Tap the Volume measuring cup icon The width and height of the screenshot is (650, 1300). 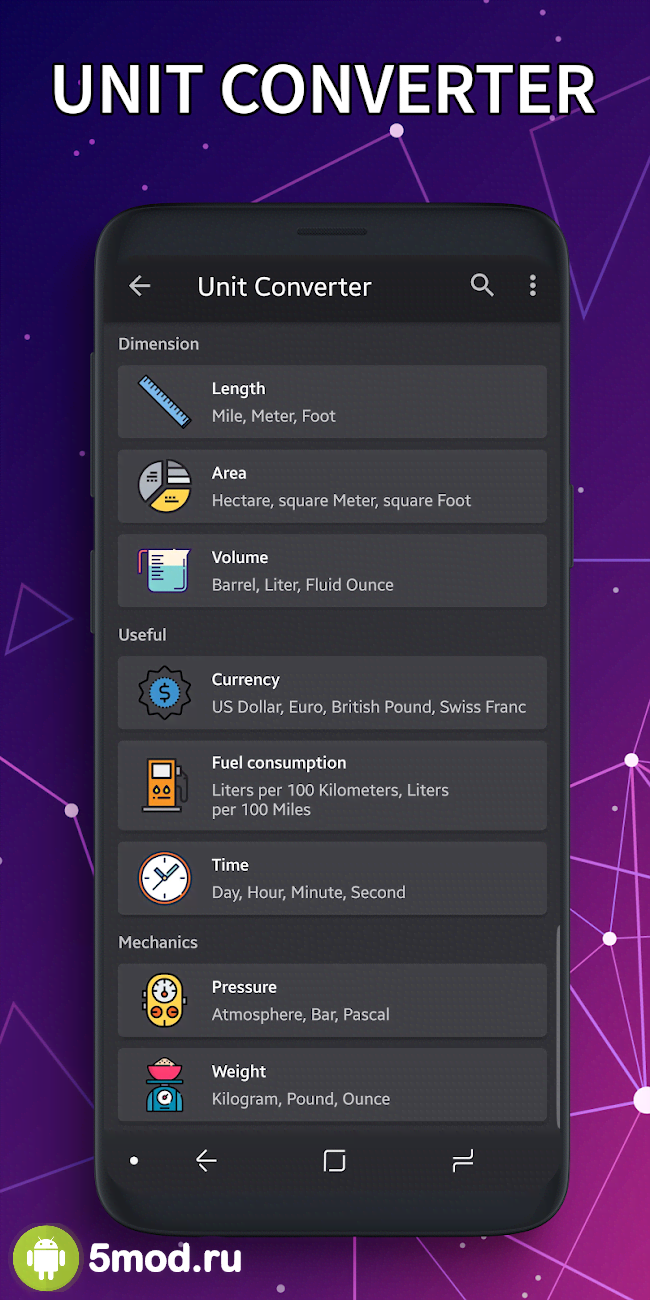tap(164, 570)
